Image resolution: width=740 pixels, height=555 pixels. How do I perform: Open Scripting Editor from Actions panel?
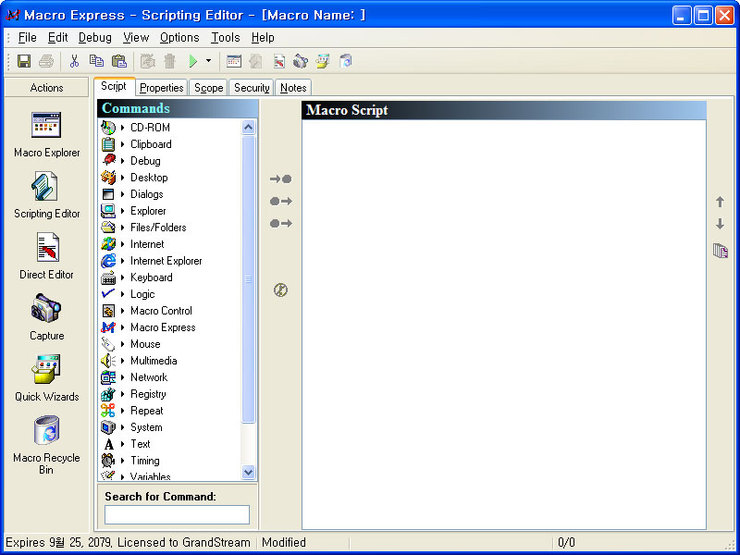pos(46,195)
